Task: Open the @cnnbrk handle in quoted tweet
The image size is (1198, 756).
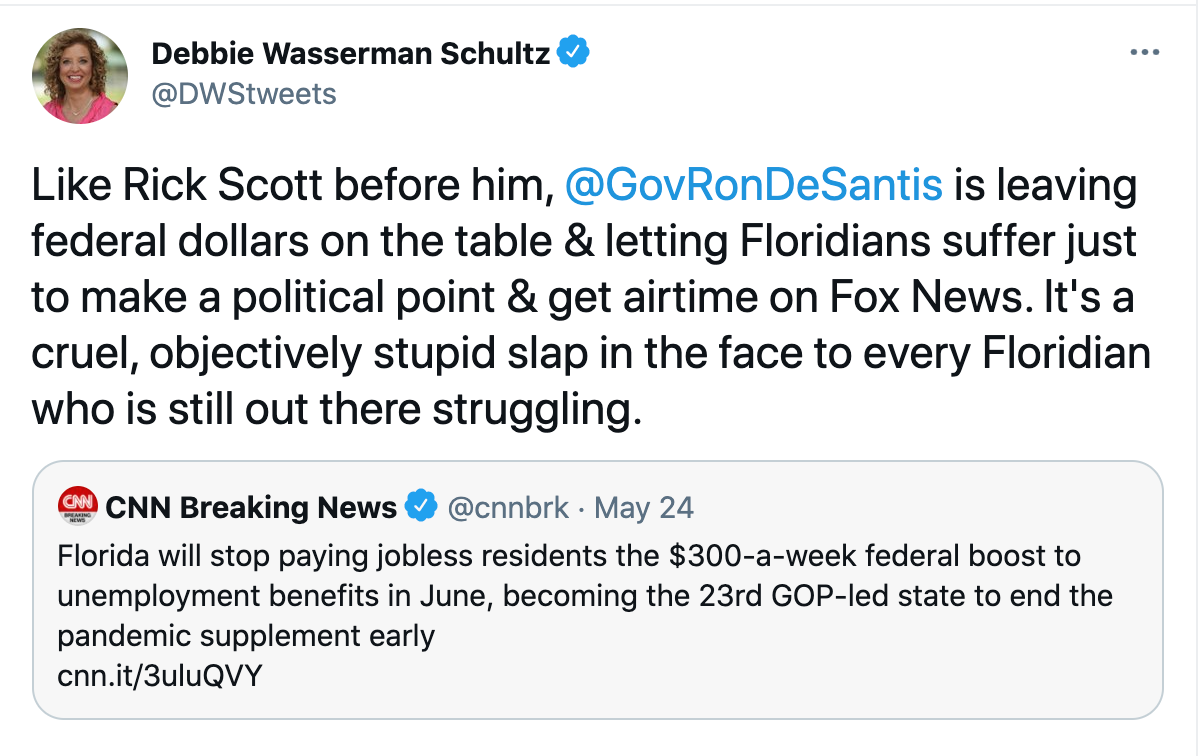Action: pyautogui.click(x=507, y=508)
